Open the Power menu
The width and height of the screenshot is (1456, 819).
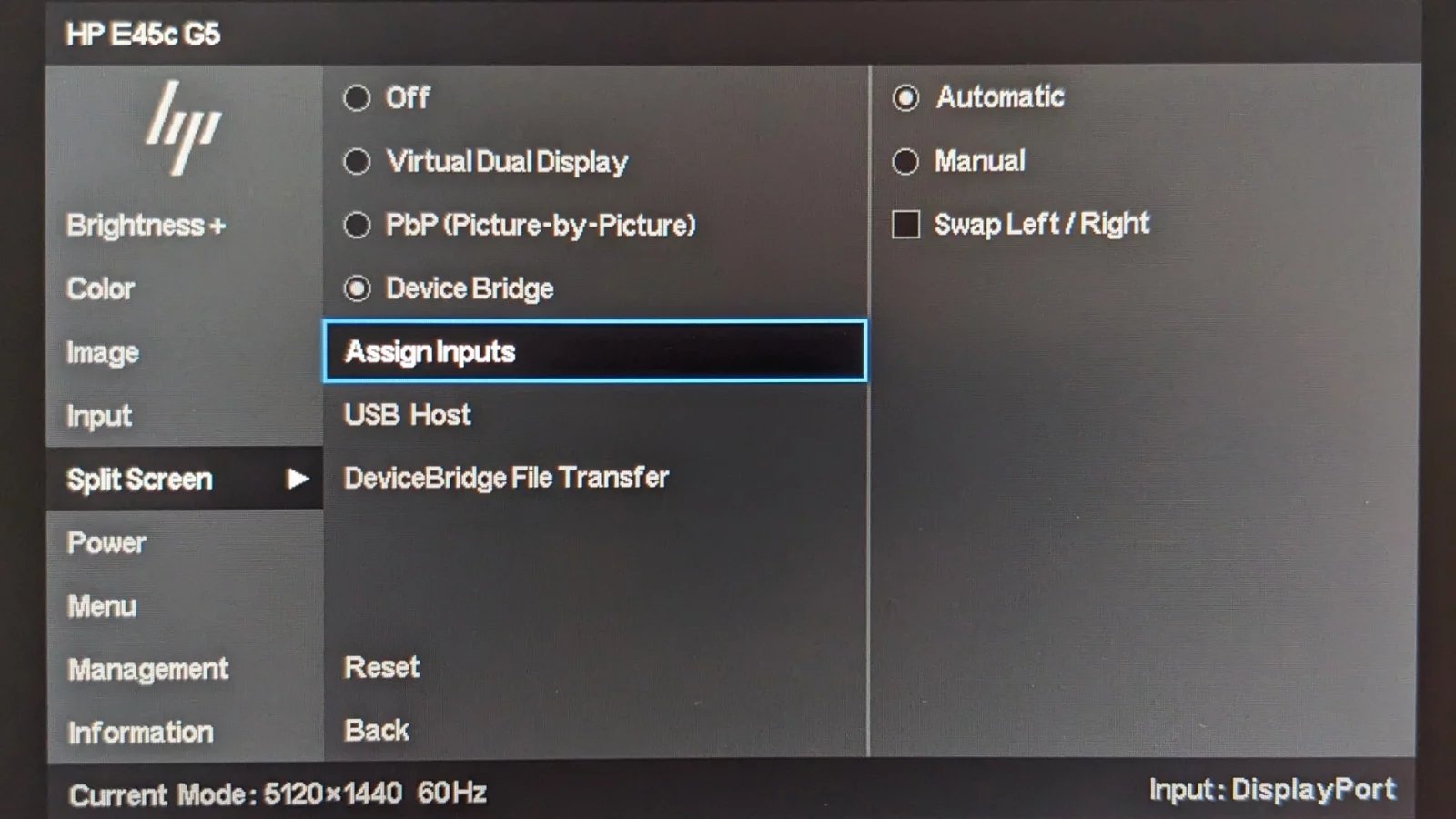(106, 542)
